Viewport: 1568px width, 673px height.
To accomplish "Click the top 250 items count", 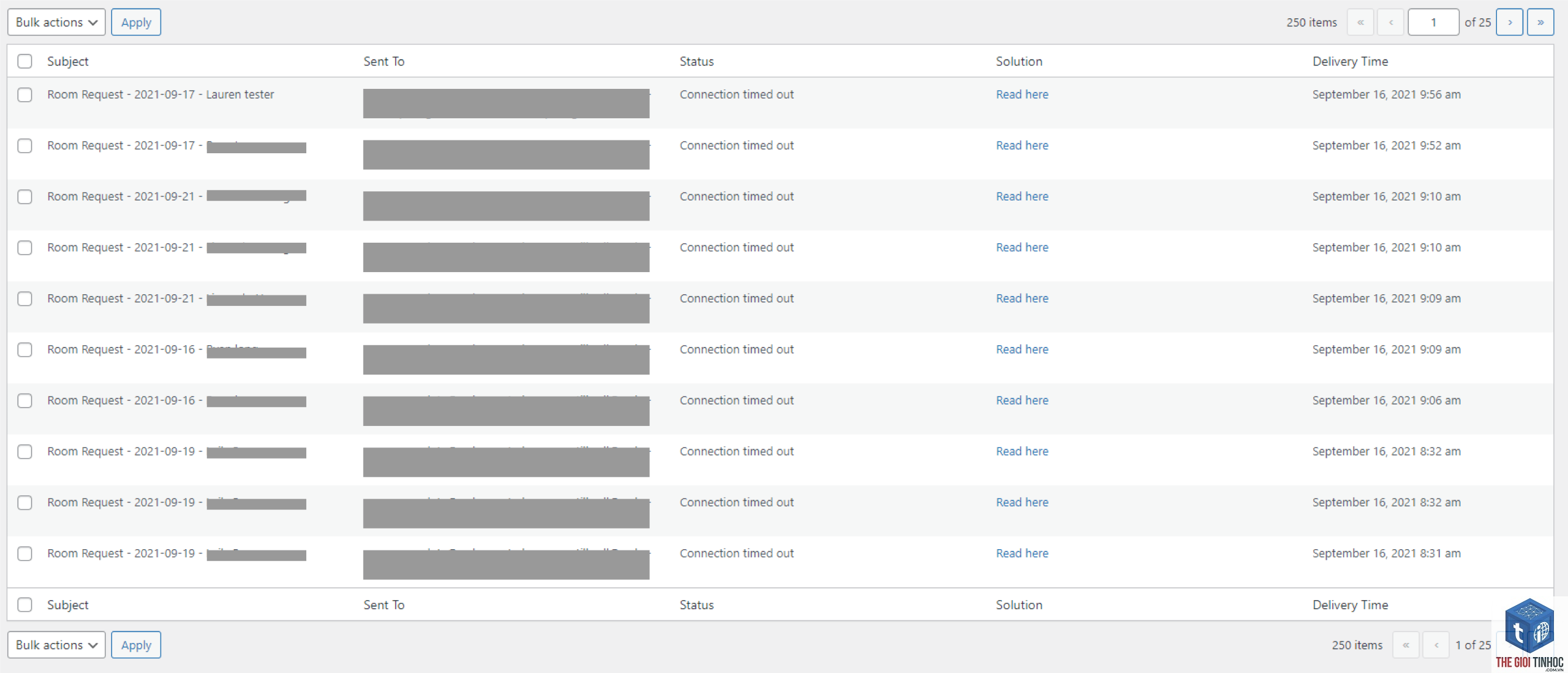I will (1311, 22).
